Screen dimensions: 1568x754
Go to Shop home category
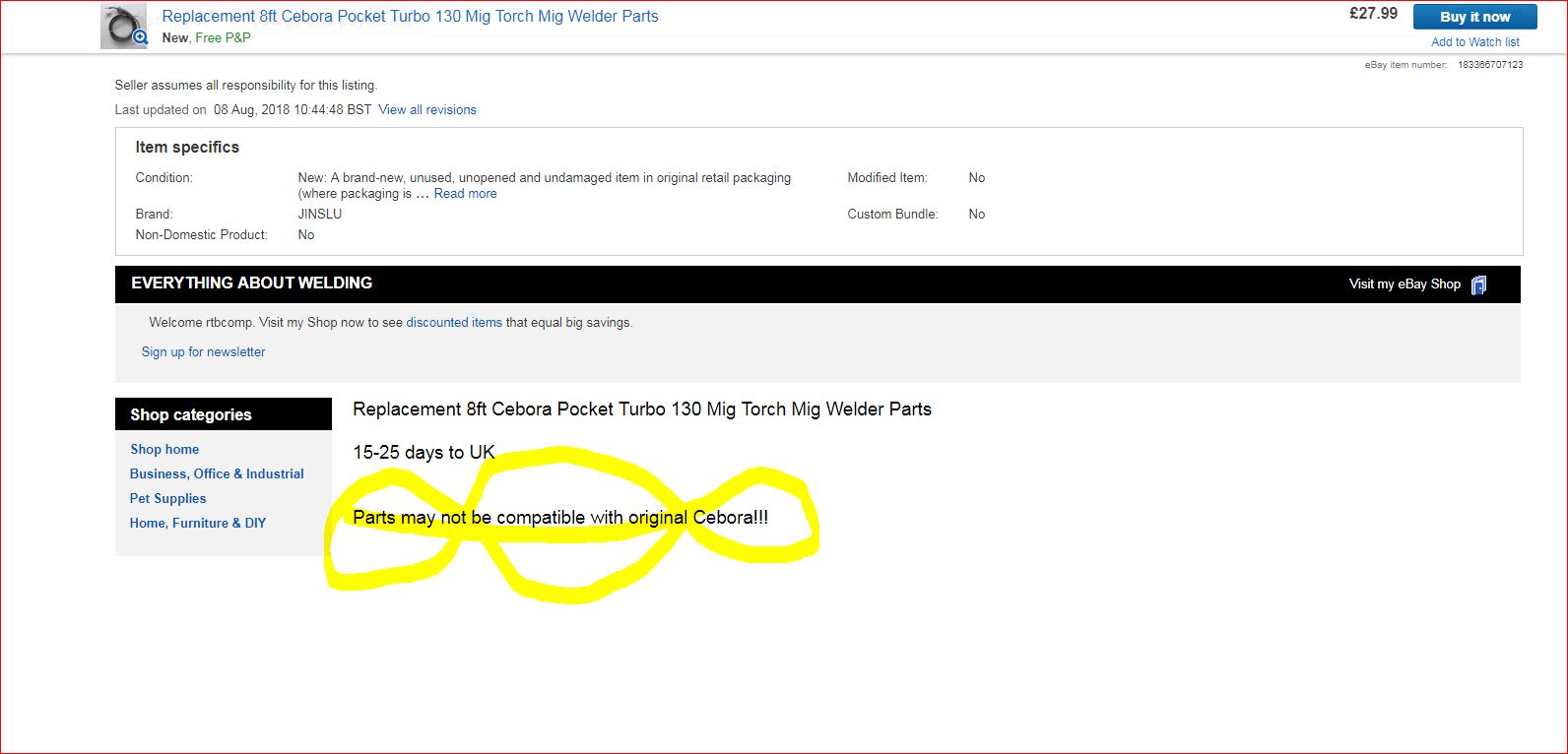click(x=164, y=450)
